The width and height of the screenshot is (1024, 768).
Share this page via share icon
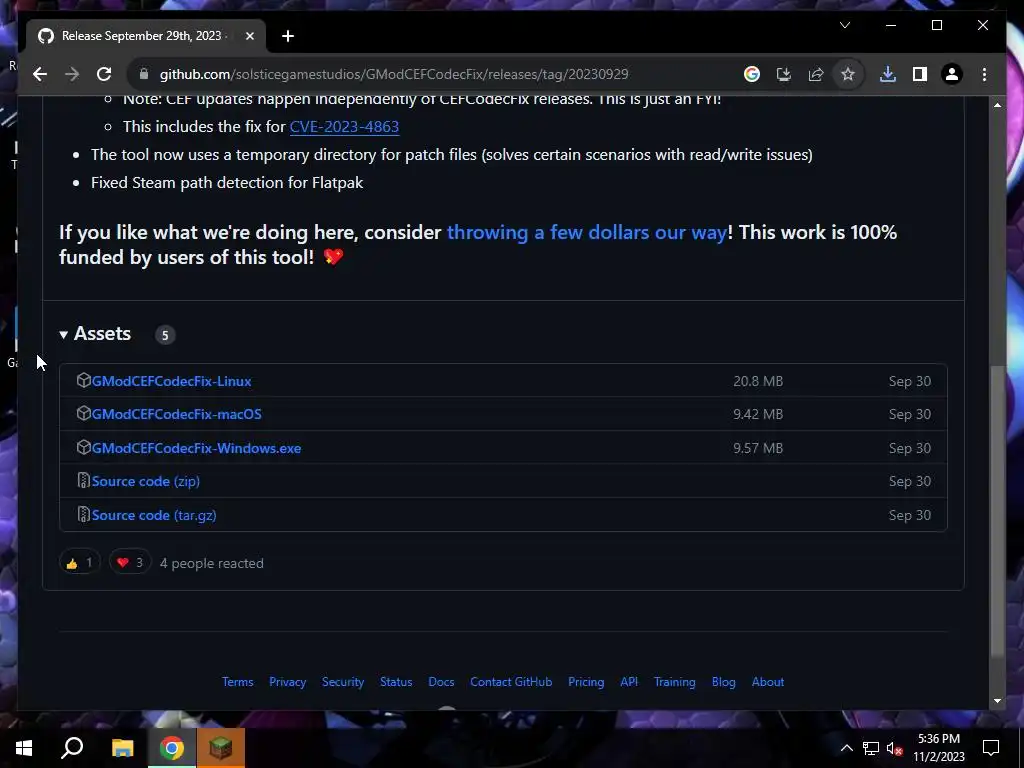point(816,74)
